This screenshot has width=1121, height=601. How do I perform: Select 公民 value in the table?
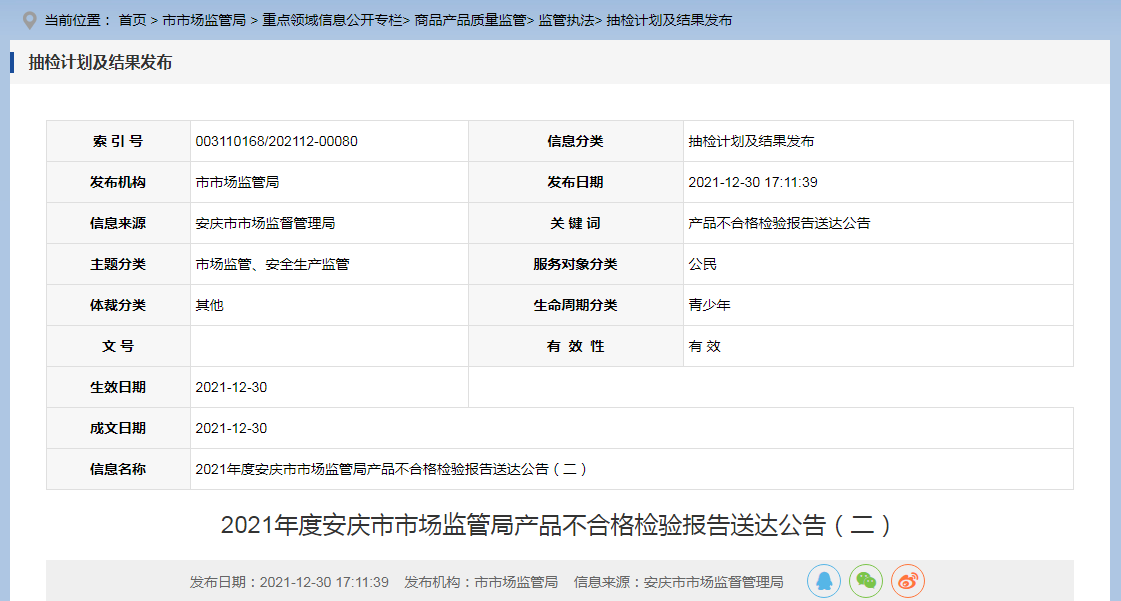point(702,264)
